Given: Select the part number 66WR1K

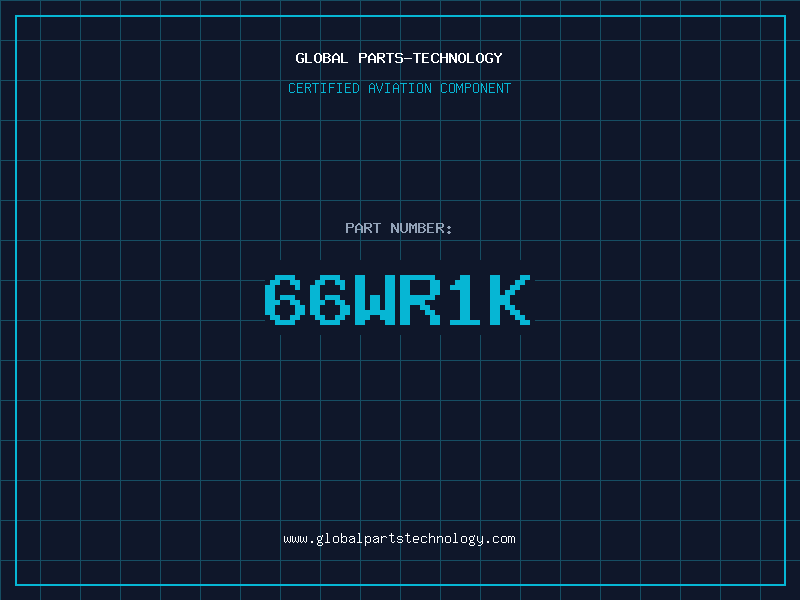Looking at the screenshot, I should pos(398,300).
